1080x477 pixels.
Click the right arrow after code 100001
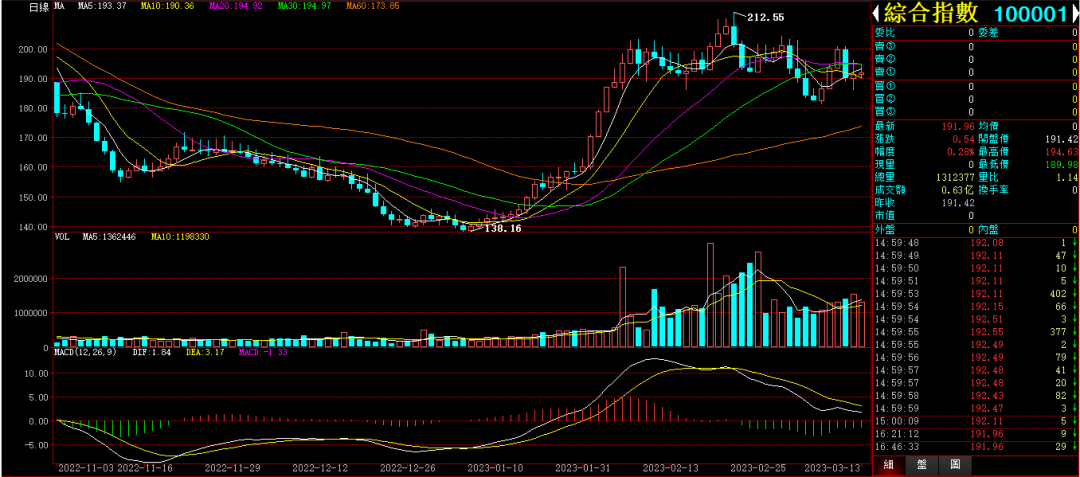(x=1071, y=14)
